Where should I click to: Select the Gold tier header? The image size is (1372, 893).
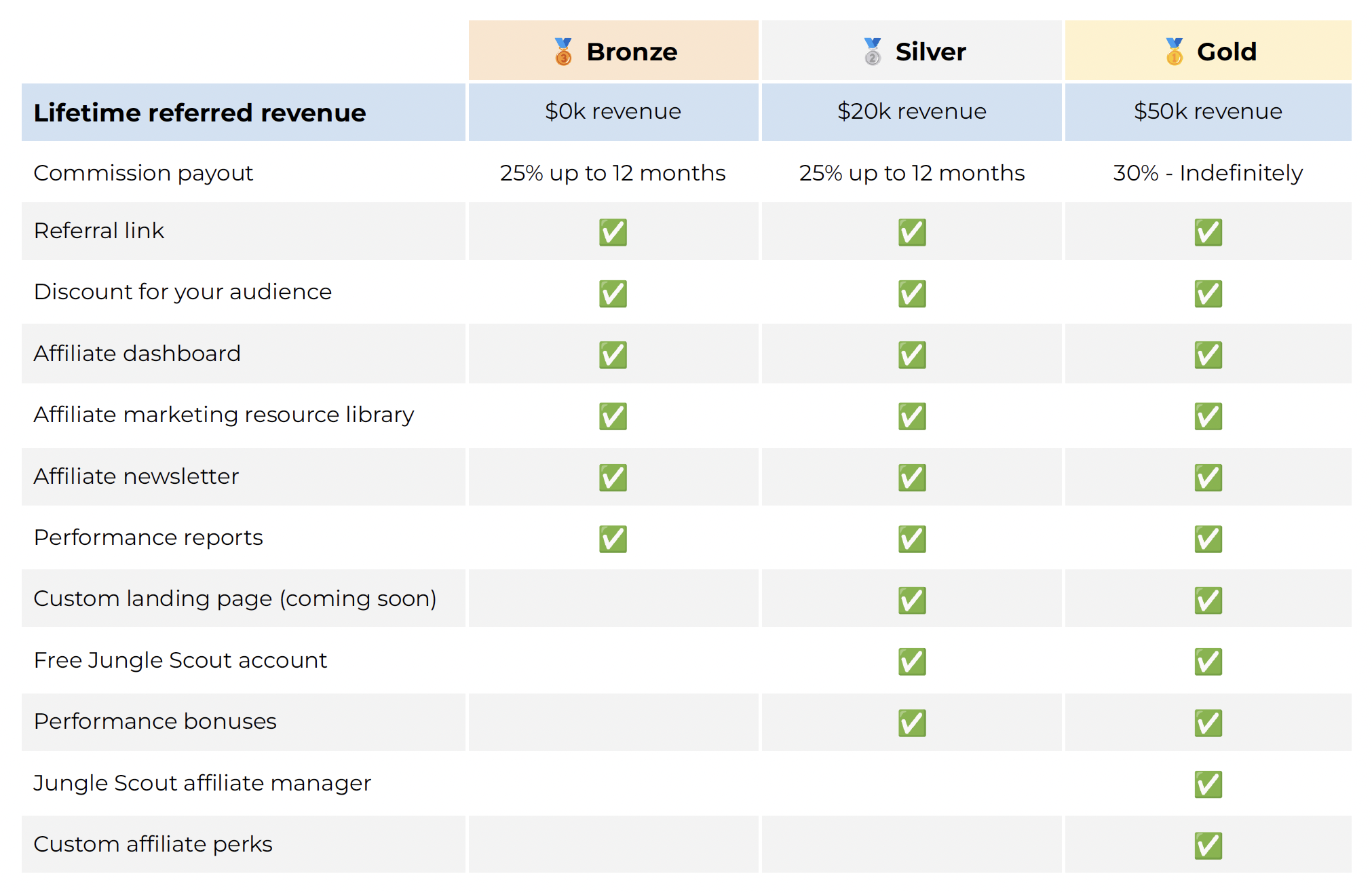pyautogui.click(x=1208, y=50)
